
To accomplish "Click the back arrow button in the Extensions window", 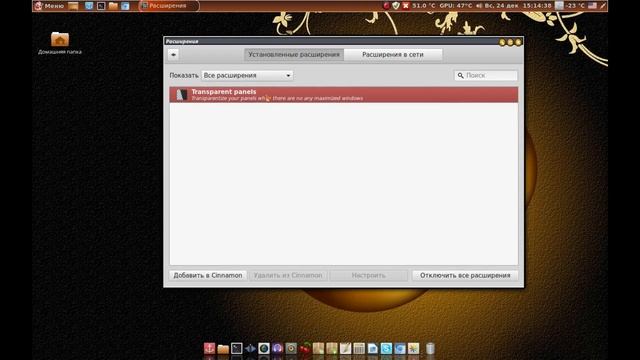I will coord(173,54).
